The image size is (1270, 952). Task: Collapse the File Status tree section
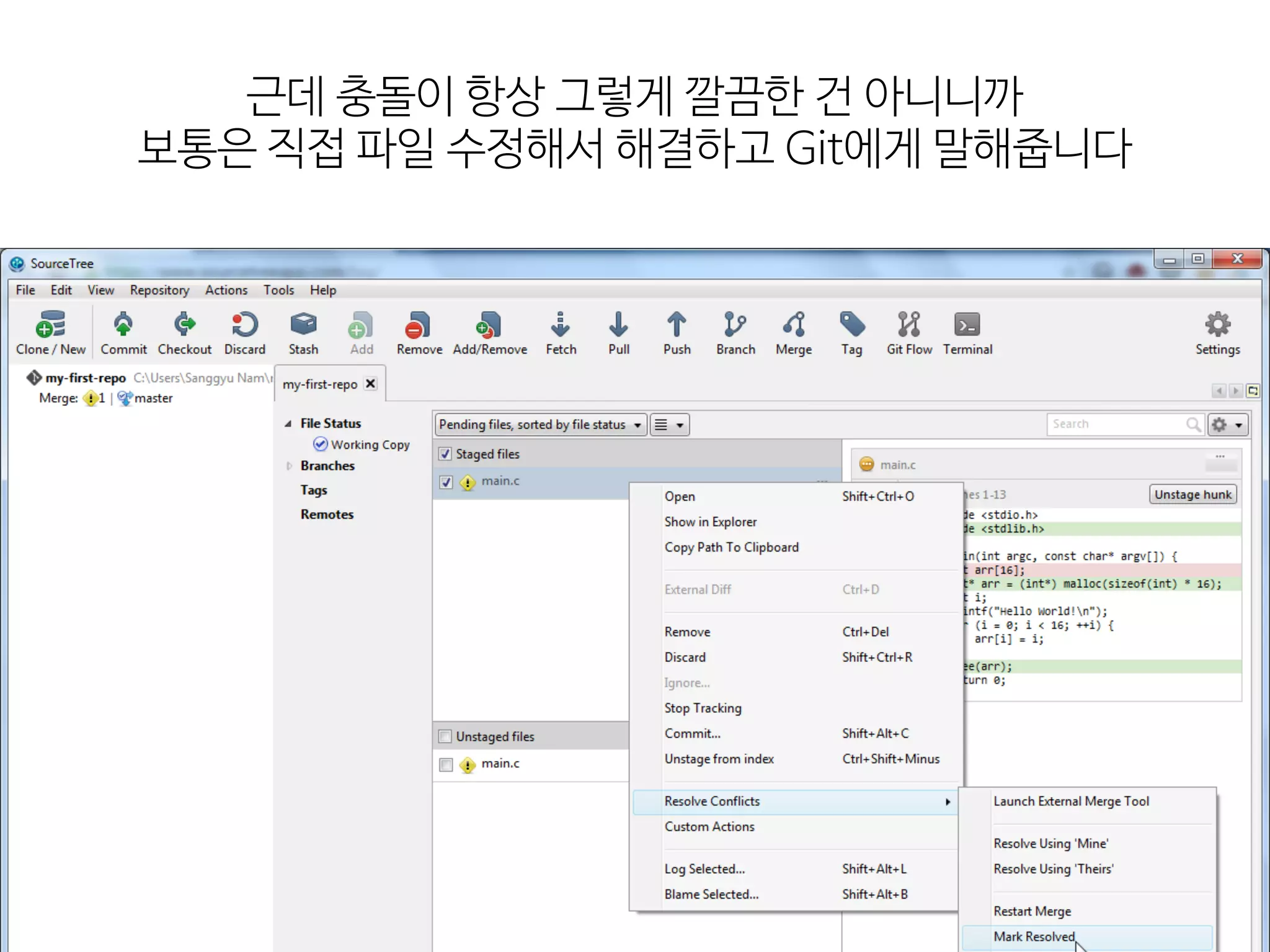click(288, 424)
